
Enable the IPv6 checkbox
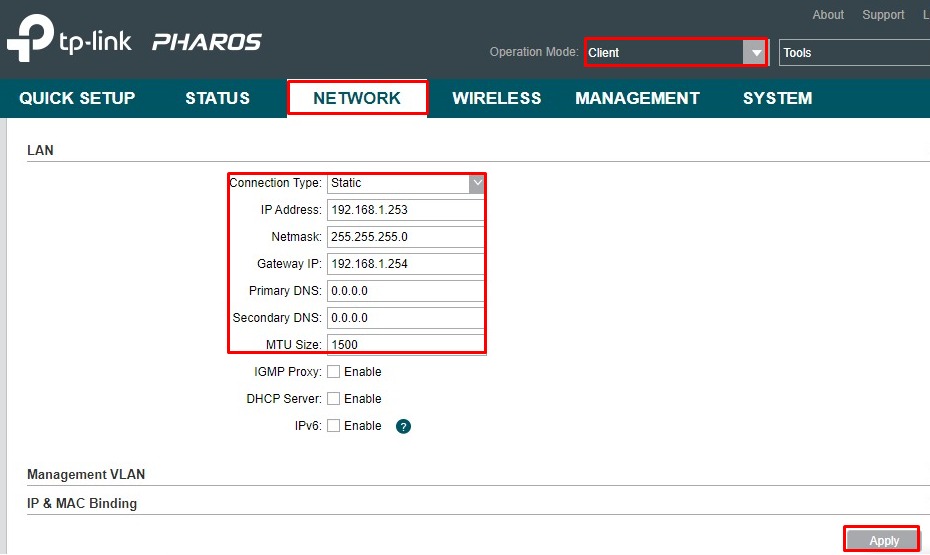(334, 426)
